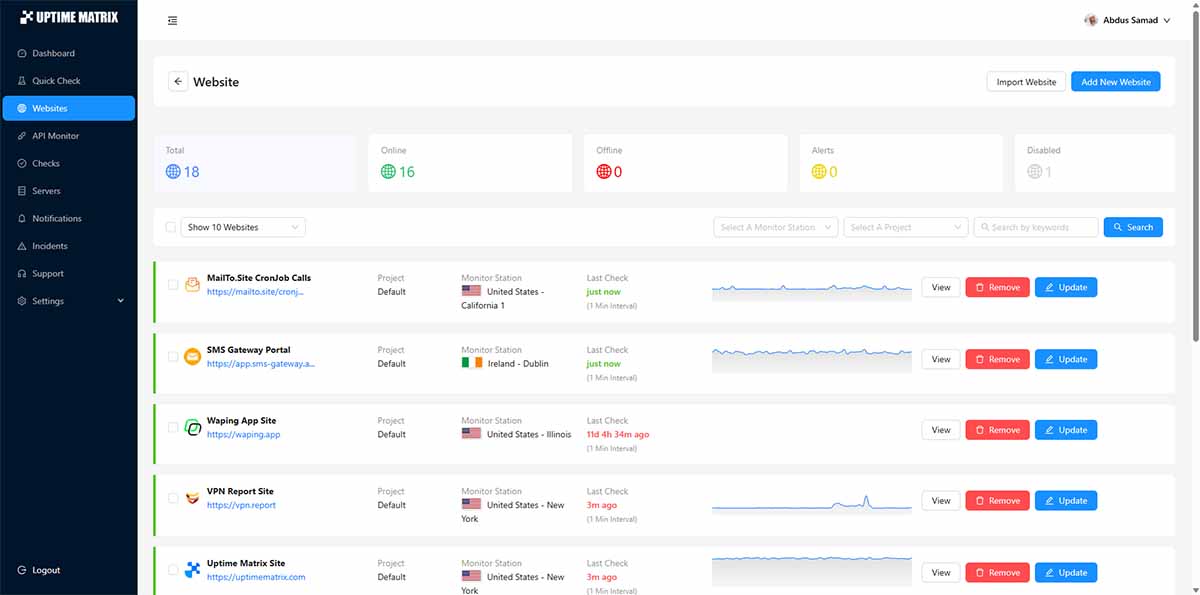Image resolution: width=1200 pixels, height=595 pixels.
Task: Click the VPN Report Site favicon
Action: (x=192, y=499)
